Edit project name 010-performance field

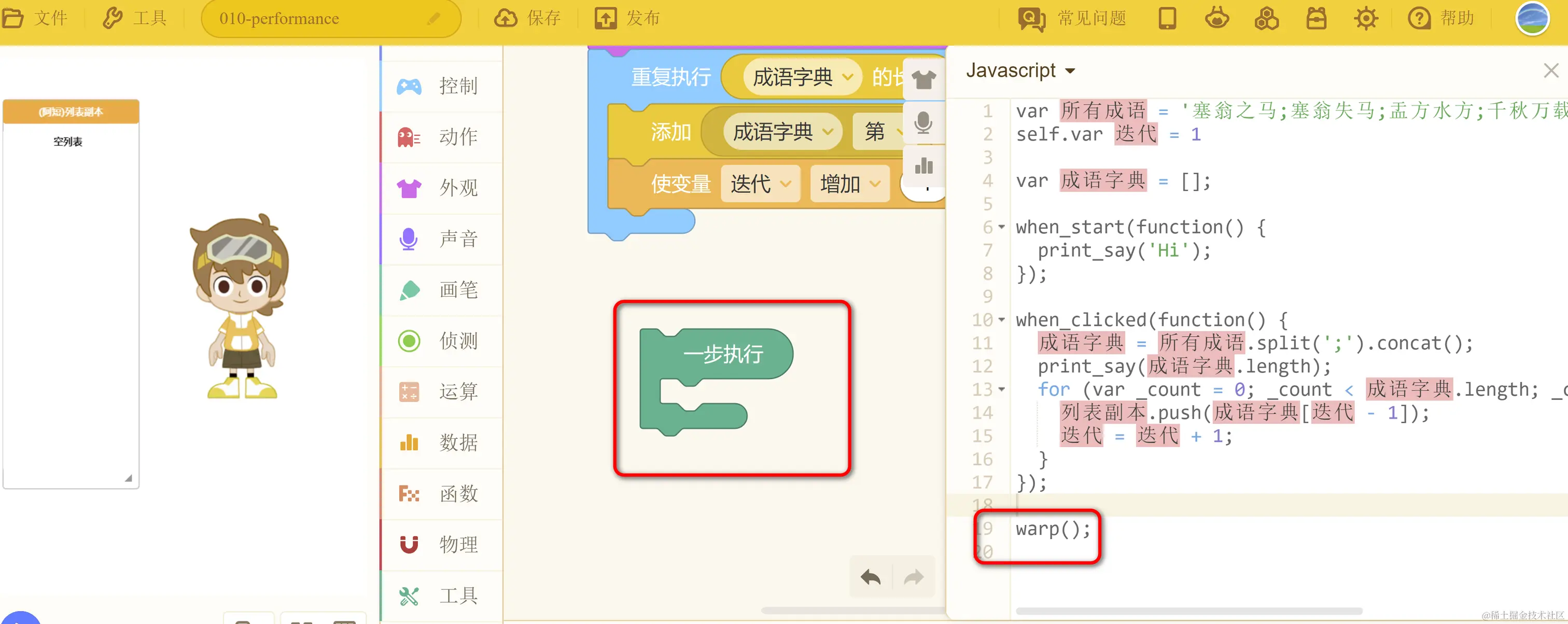279,19
